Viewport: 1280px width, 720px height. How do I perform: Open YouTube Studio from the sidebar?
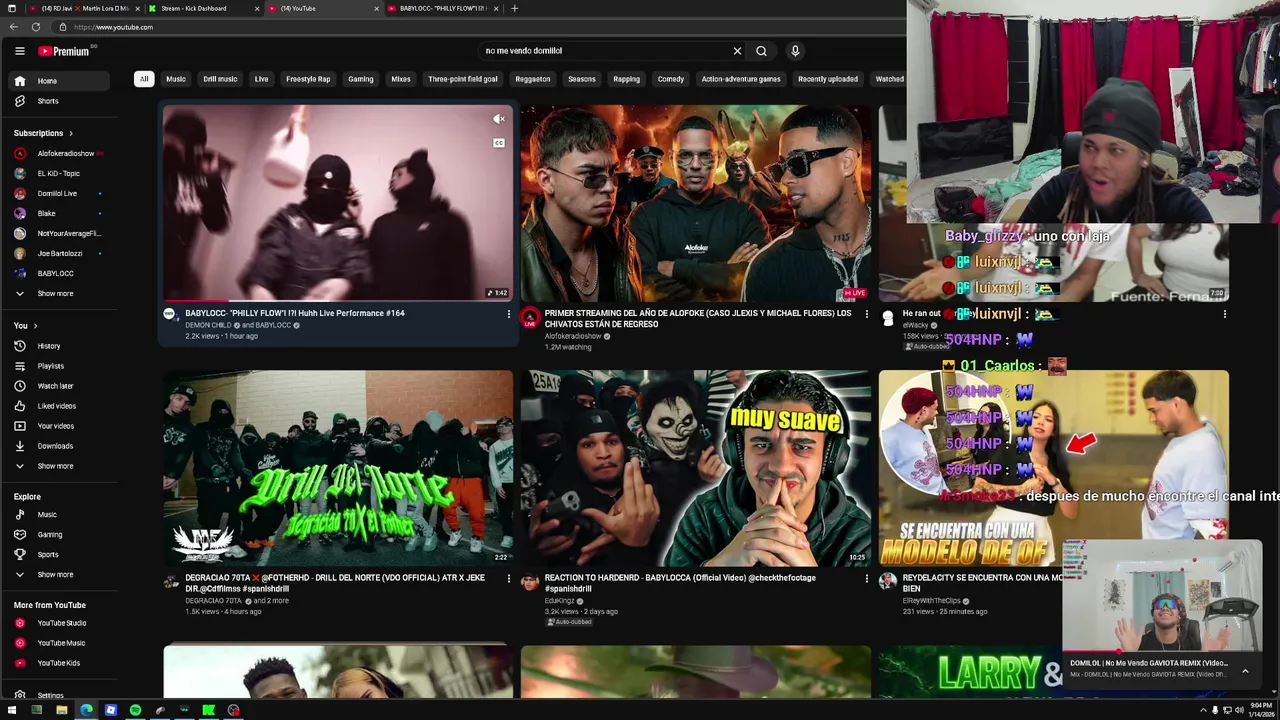[x=59, y=623]
